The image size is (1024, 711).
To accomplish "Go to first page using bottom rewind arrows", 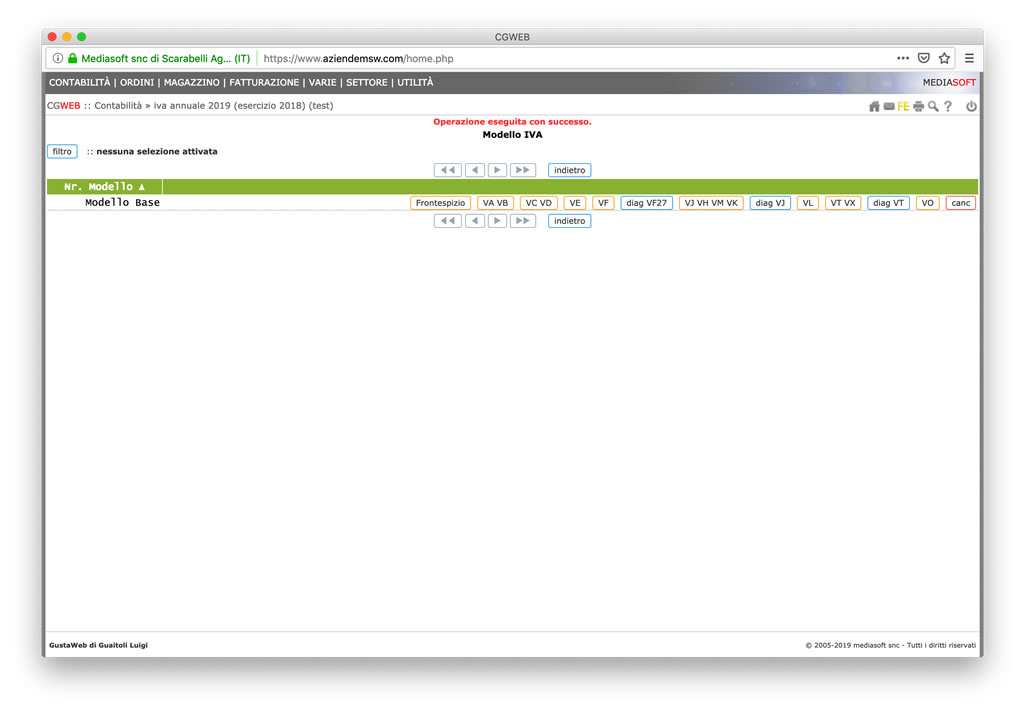I will tap(448, 221).
